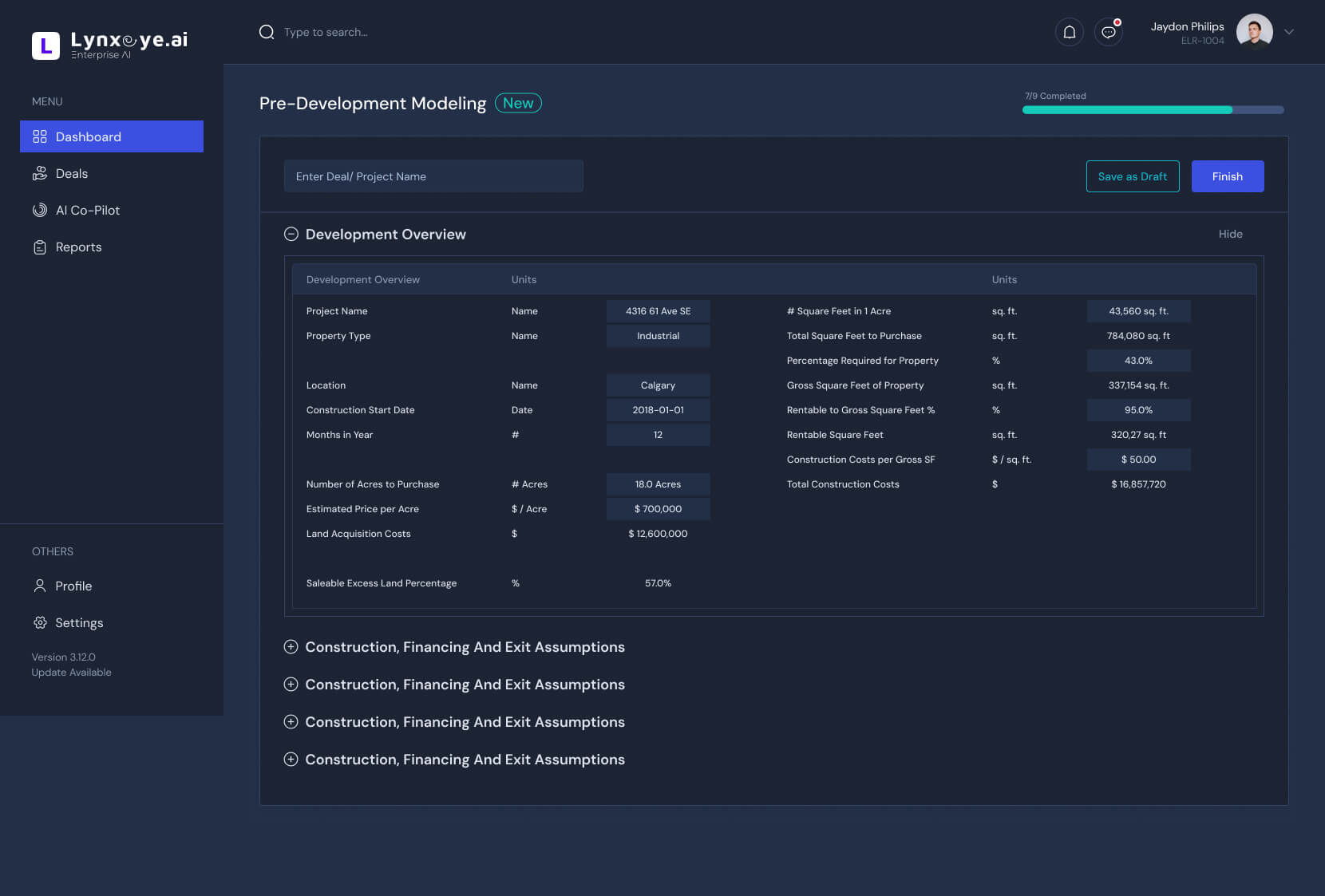1325x896 pixels.
Task: Click Jaydon Philips' profile avatar
Action: [x=1254, y=32]
